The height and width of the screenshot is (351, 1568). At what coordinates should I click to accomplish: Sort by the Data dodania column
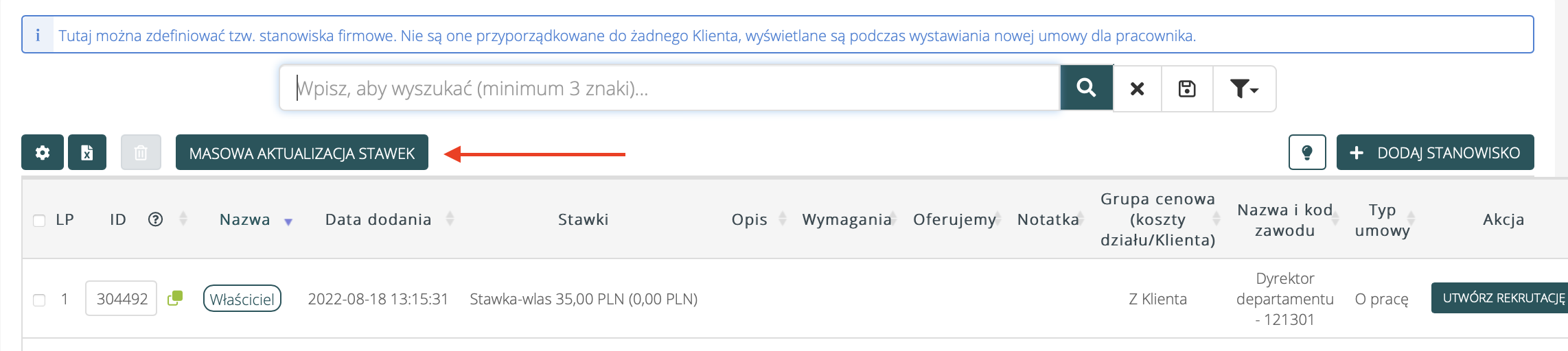pyautogui.click(x=450, y=219)
